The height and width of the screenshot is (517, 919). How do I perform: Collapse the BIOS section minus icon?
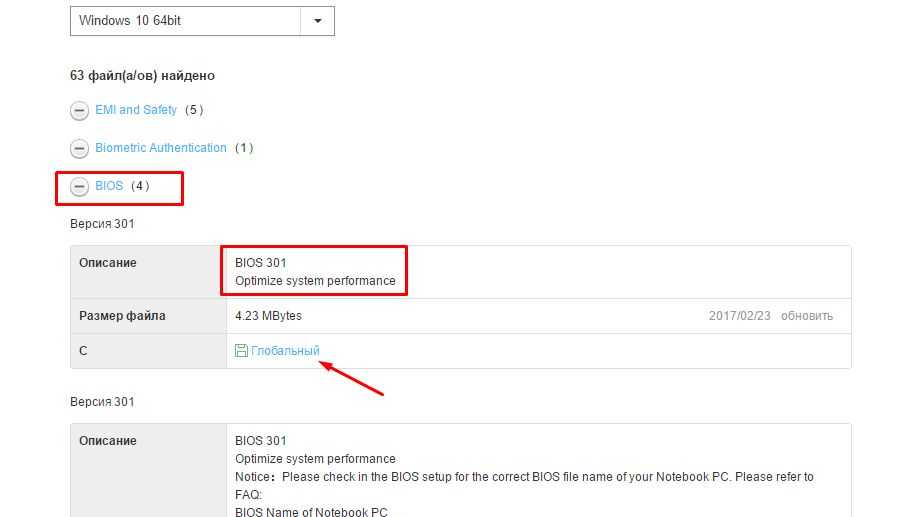pyautogui.click(x=79, y=187)
